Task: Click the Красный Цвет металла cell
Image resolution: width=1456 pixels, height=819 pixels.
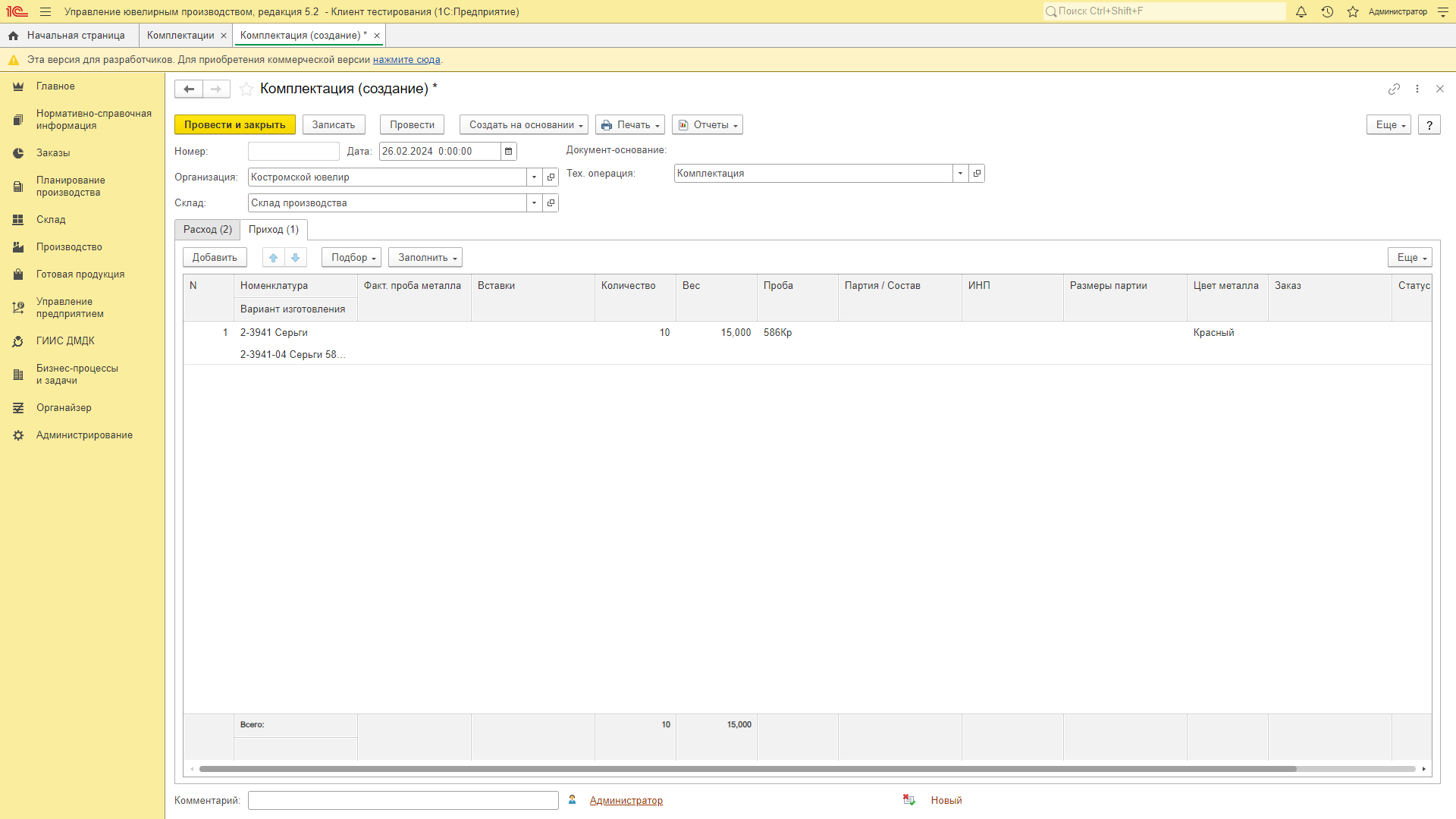Action: pyautogui.click(x=1227, y=332)
